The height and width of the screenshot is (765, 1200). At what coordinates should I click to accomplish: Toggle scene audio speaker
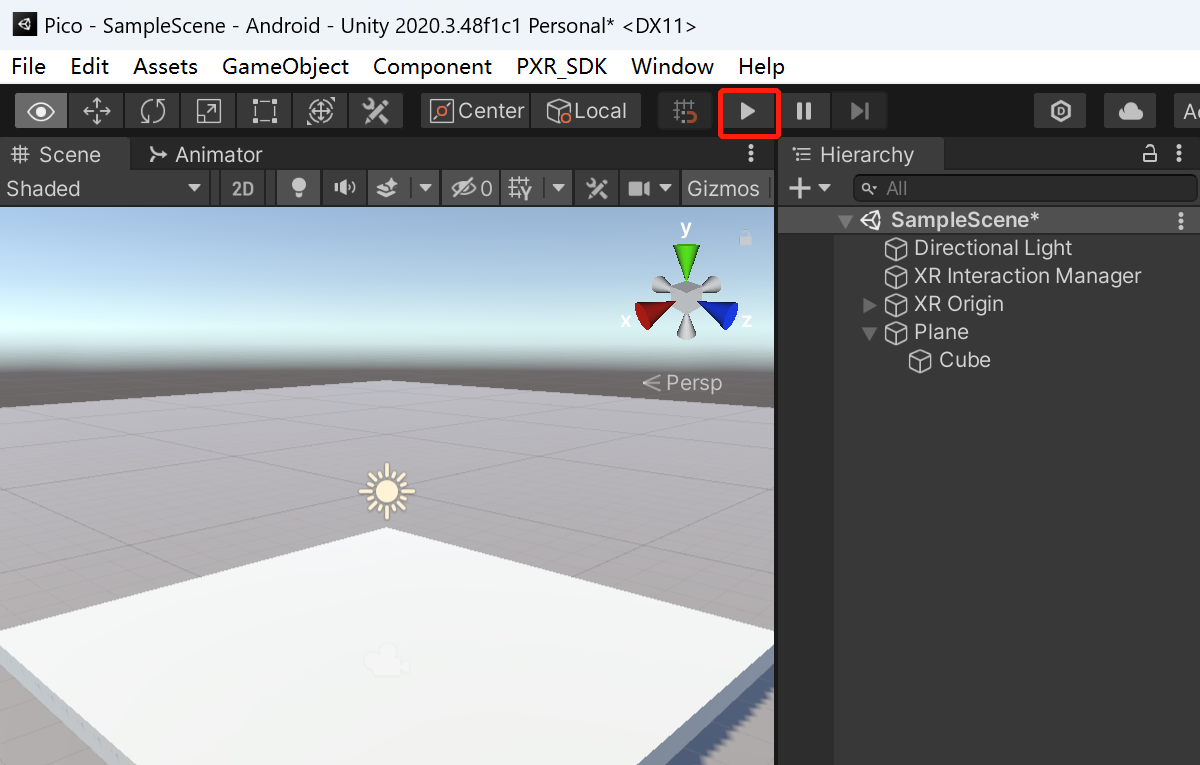[x=344, y=188]
